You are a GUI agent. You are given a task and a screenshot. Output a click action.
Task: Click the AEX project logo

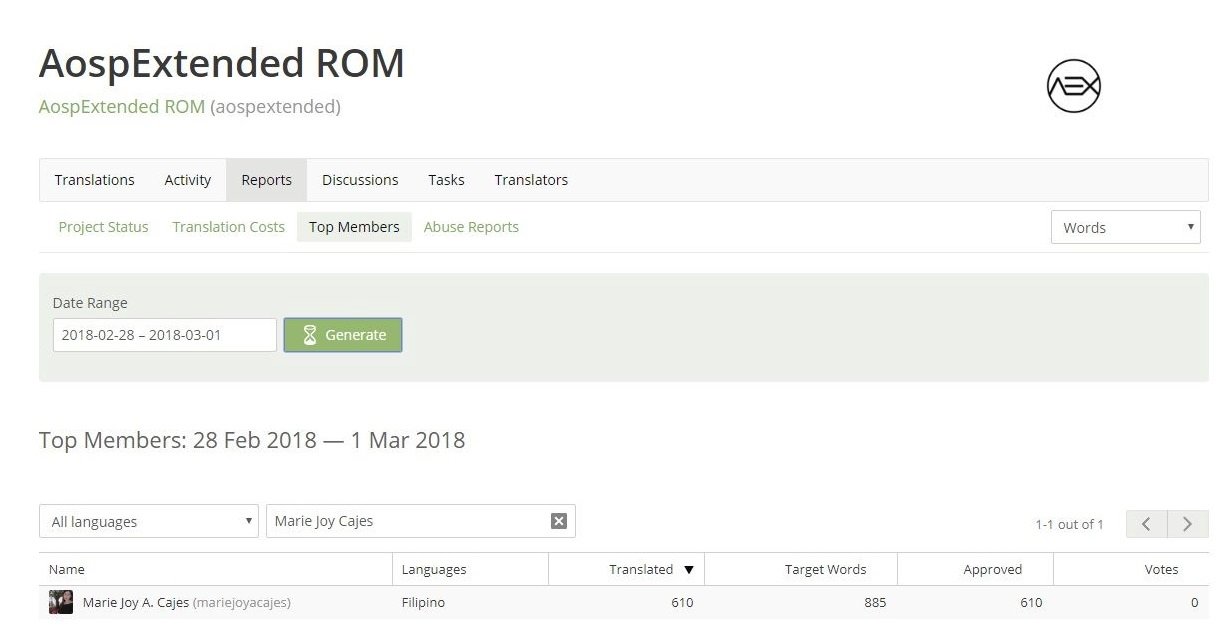pos(1073,85)
